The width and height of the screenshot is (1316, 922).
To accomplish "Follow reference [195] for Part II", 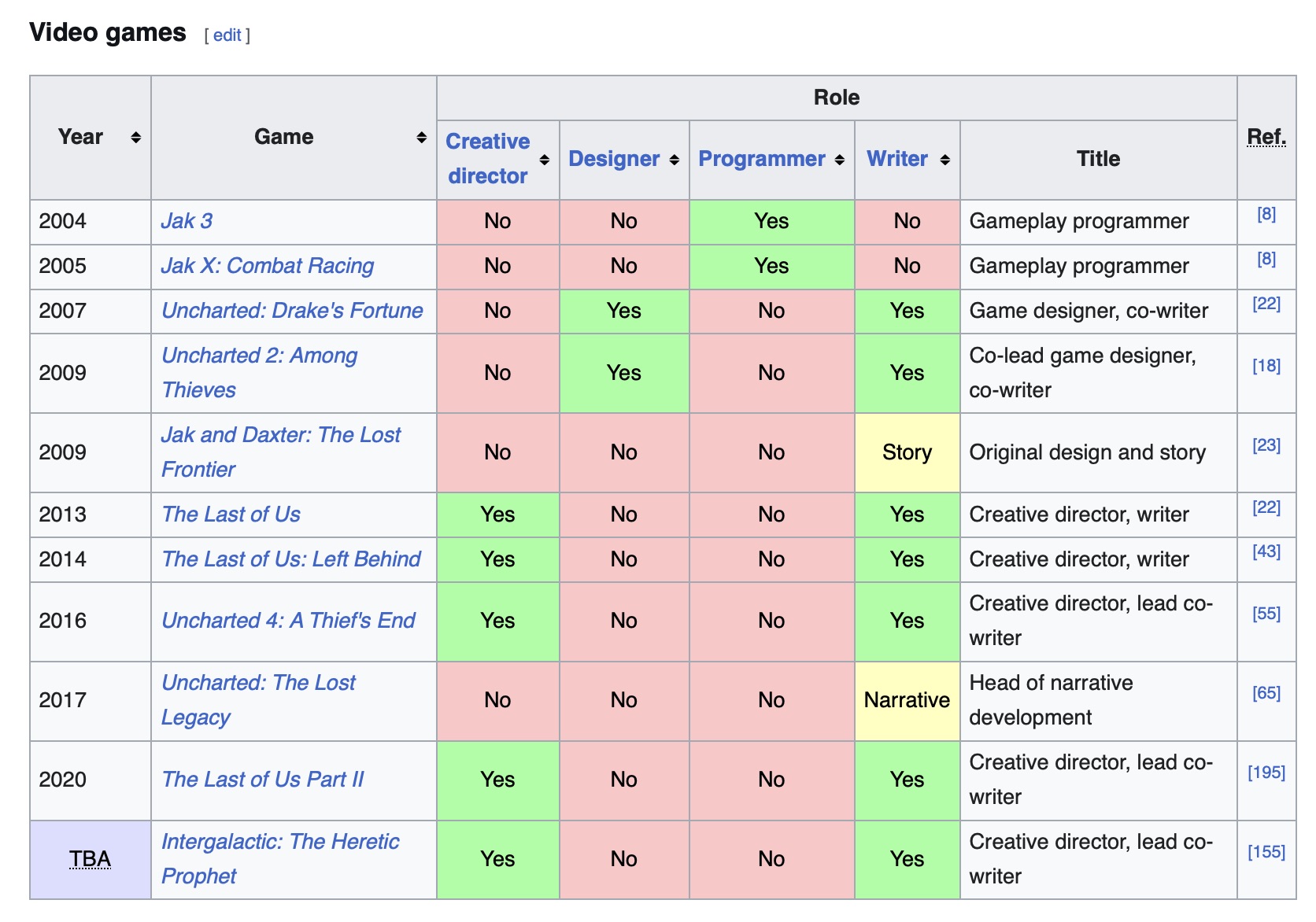I will [1266, 773].
